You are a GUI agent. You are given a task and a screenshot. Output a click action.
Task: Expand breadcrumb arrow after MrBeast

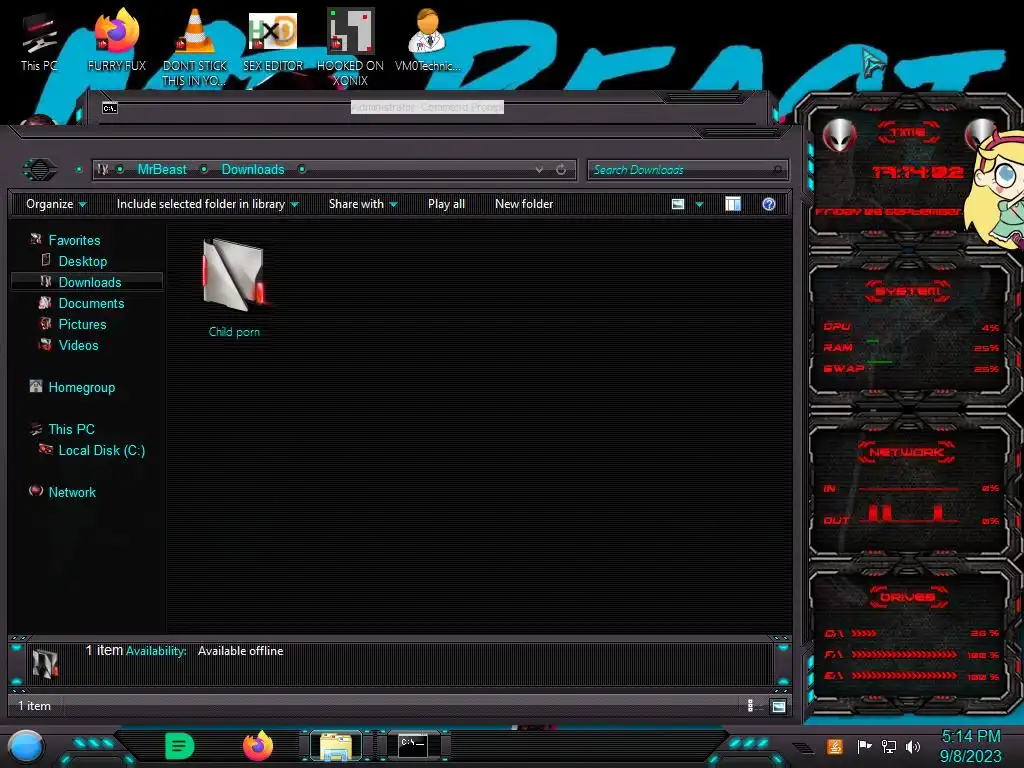(204, 169)
